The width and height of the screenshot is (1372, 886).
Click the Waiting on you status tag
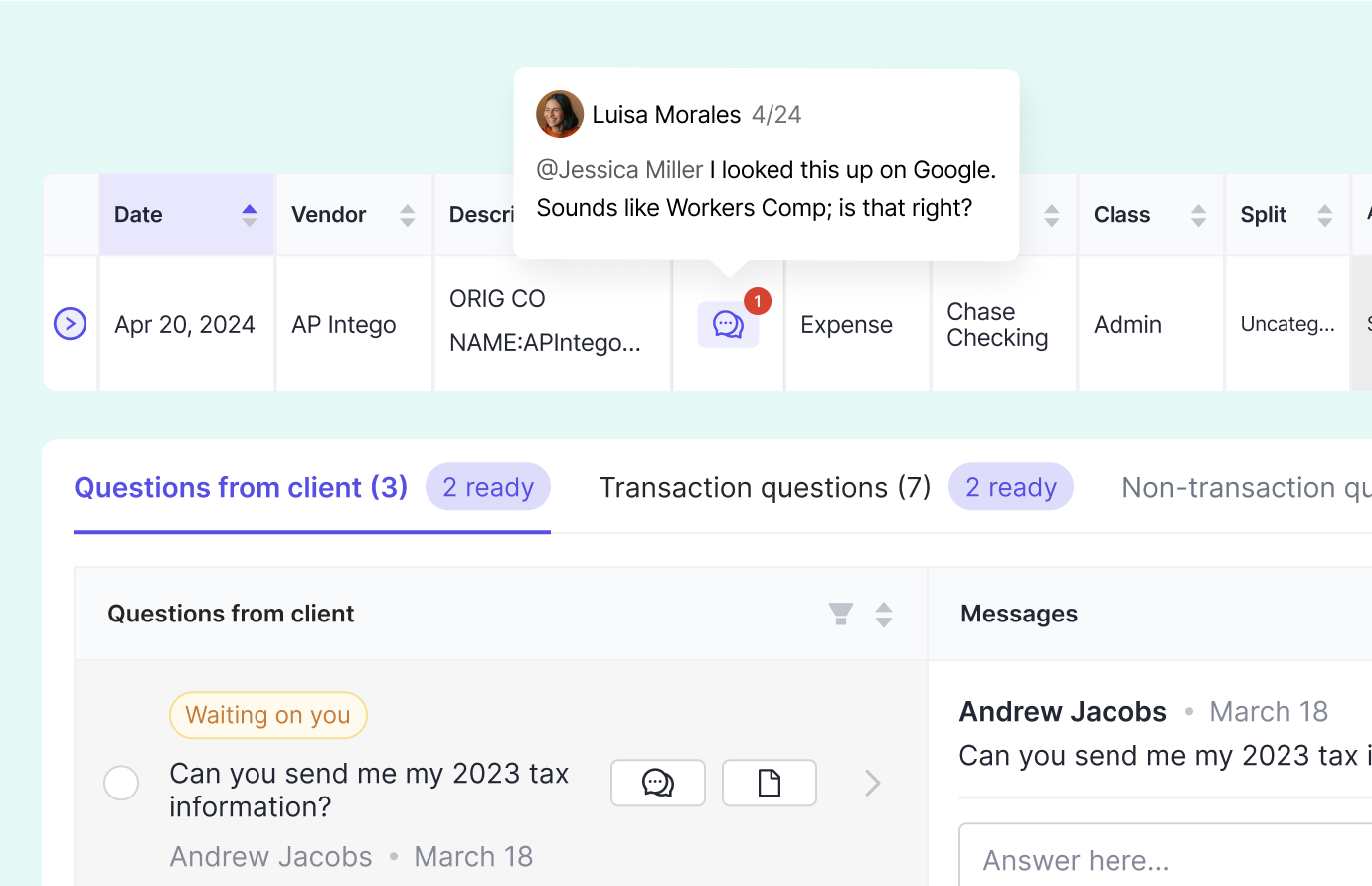click(x=268, y=715)
